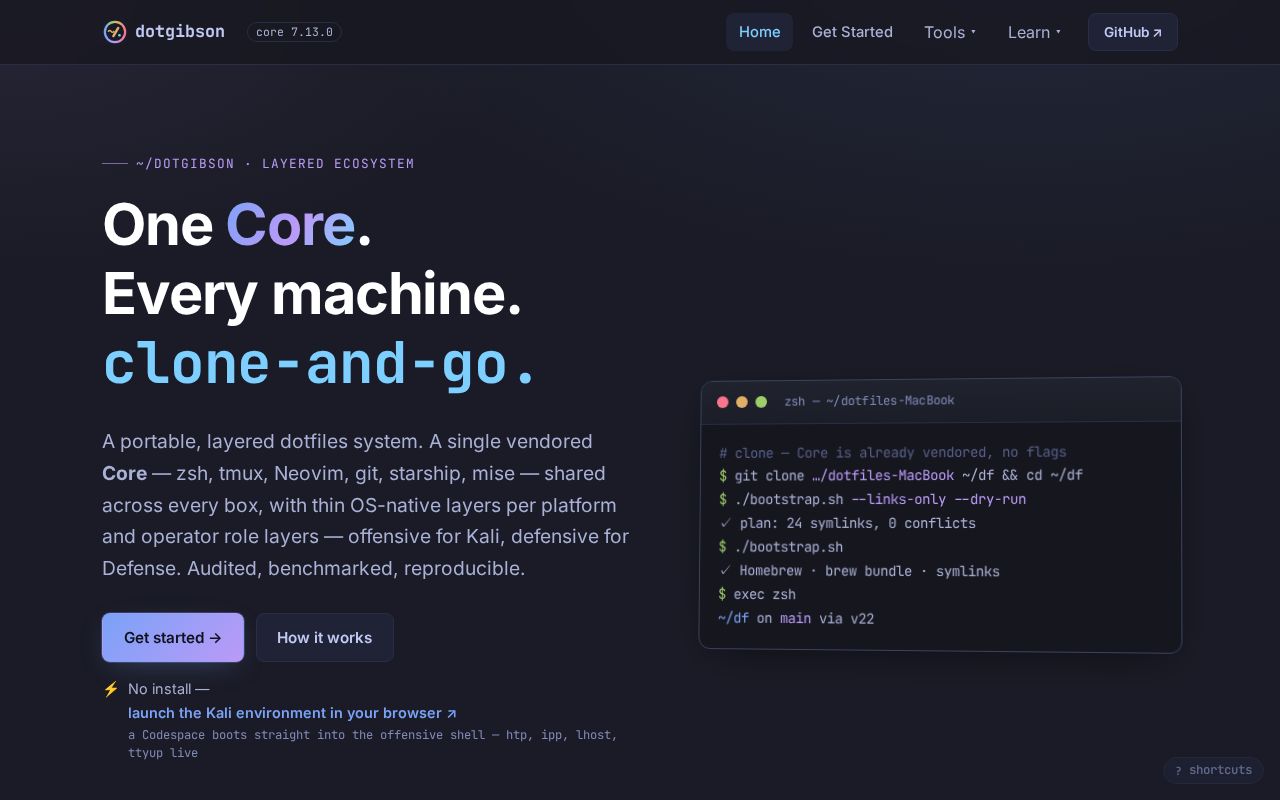The image size is (1280, 800).
Task: Open the Tools dropdown menu
Action: click(950, 32)
